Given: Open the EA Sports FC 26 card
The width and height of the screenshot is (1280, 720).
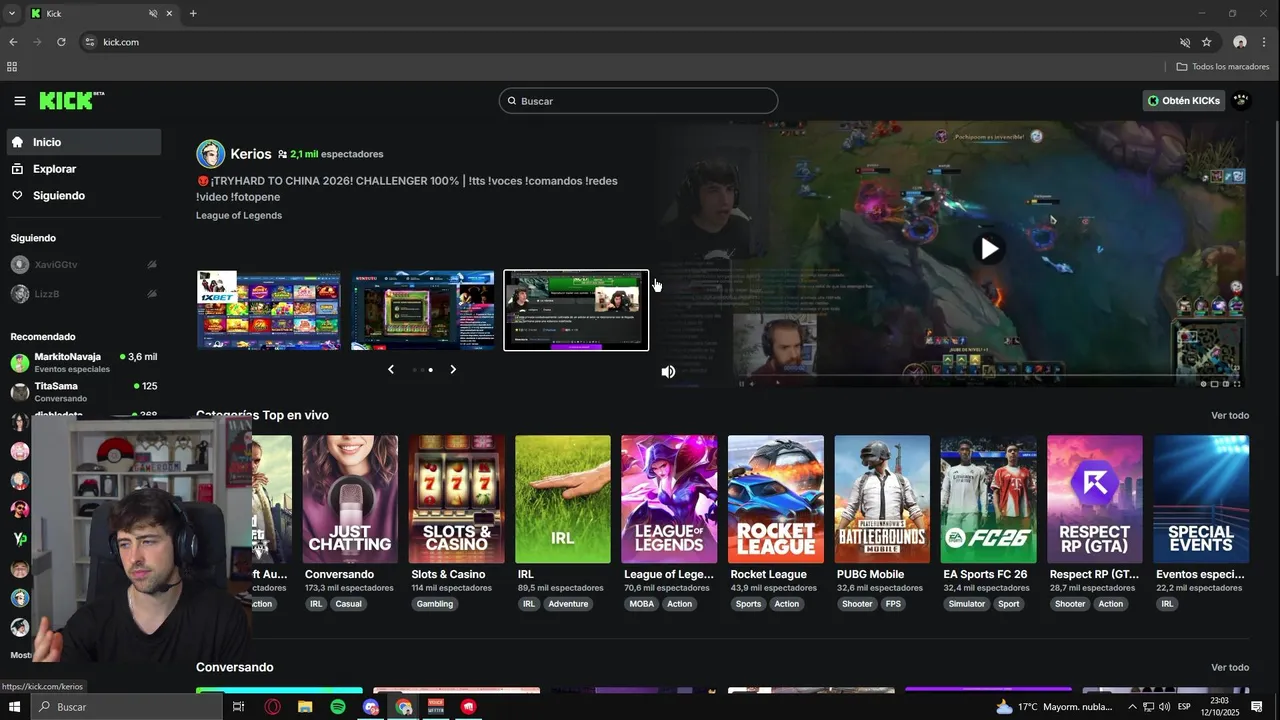Looking at the screenshot, I should tap(988, 499).
